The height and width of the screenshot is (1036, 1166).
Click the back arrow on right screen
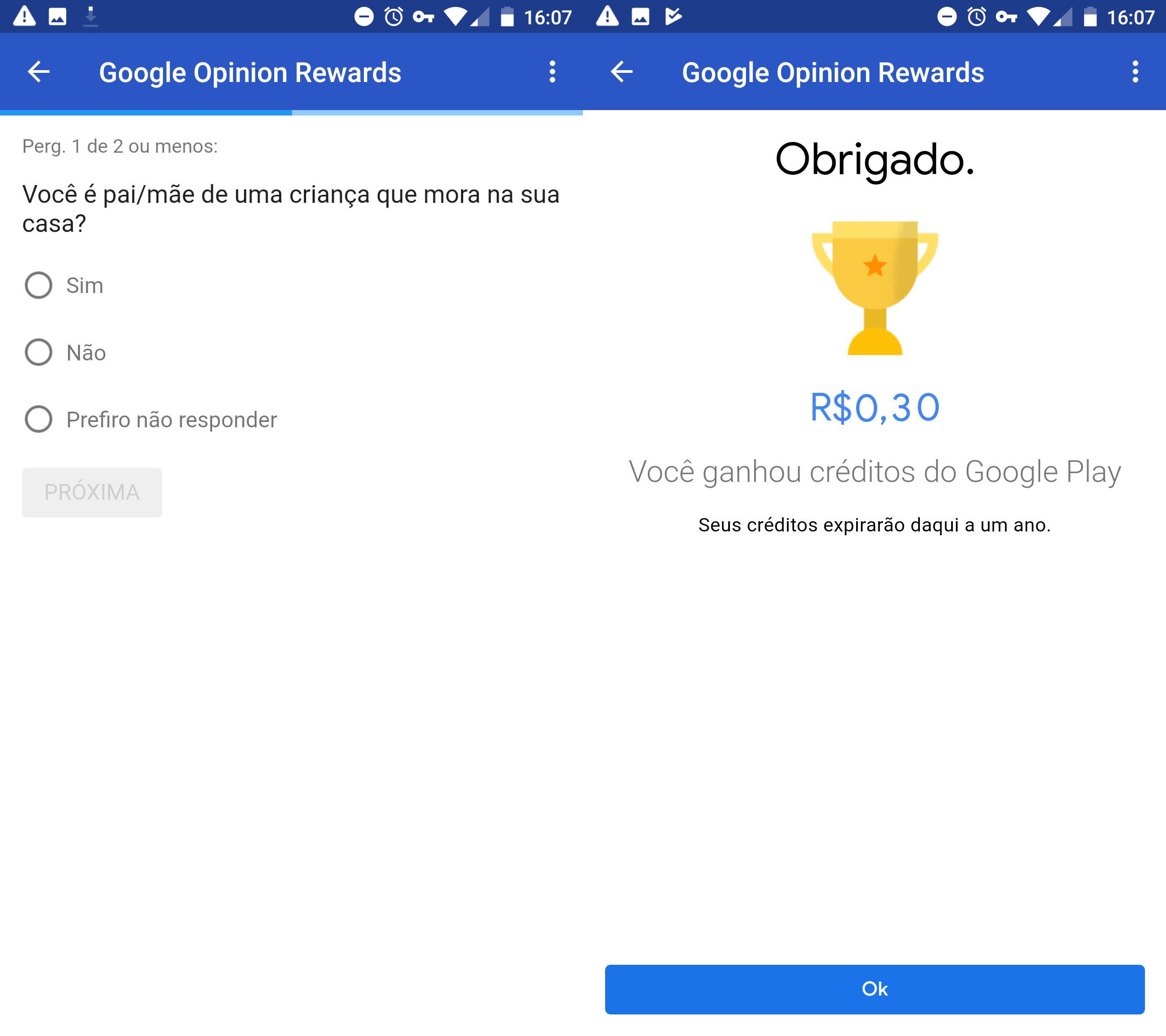coord(621,71)
